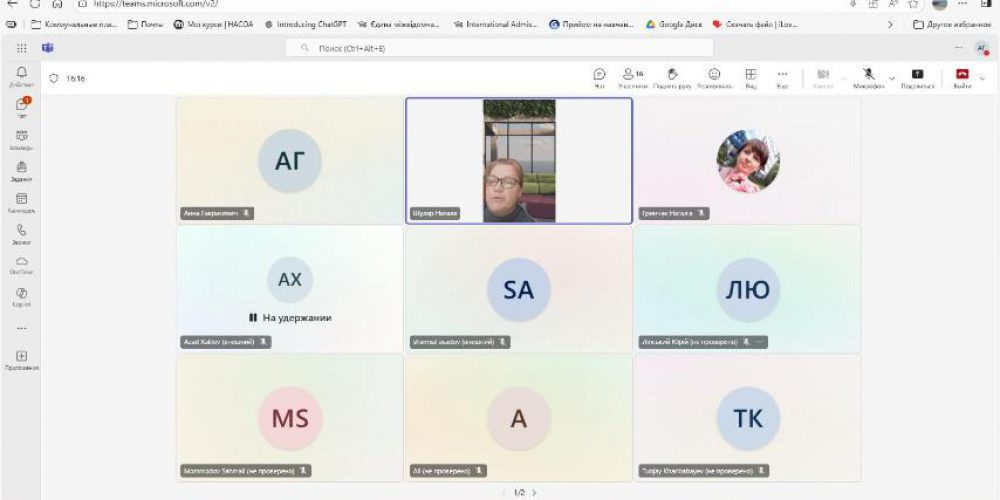Leave the meeting with red button

click(962, 78)
